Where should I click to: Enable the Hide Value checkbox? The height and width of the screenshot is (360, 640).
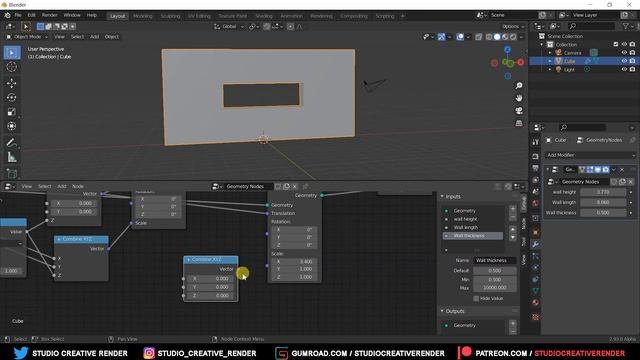point(476,298)
